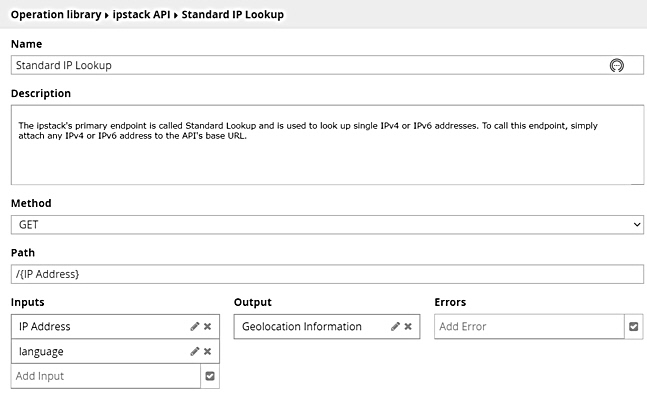Delete the language input
The height and width of the screenshot is (410, 647).
click(208, 351)
